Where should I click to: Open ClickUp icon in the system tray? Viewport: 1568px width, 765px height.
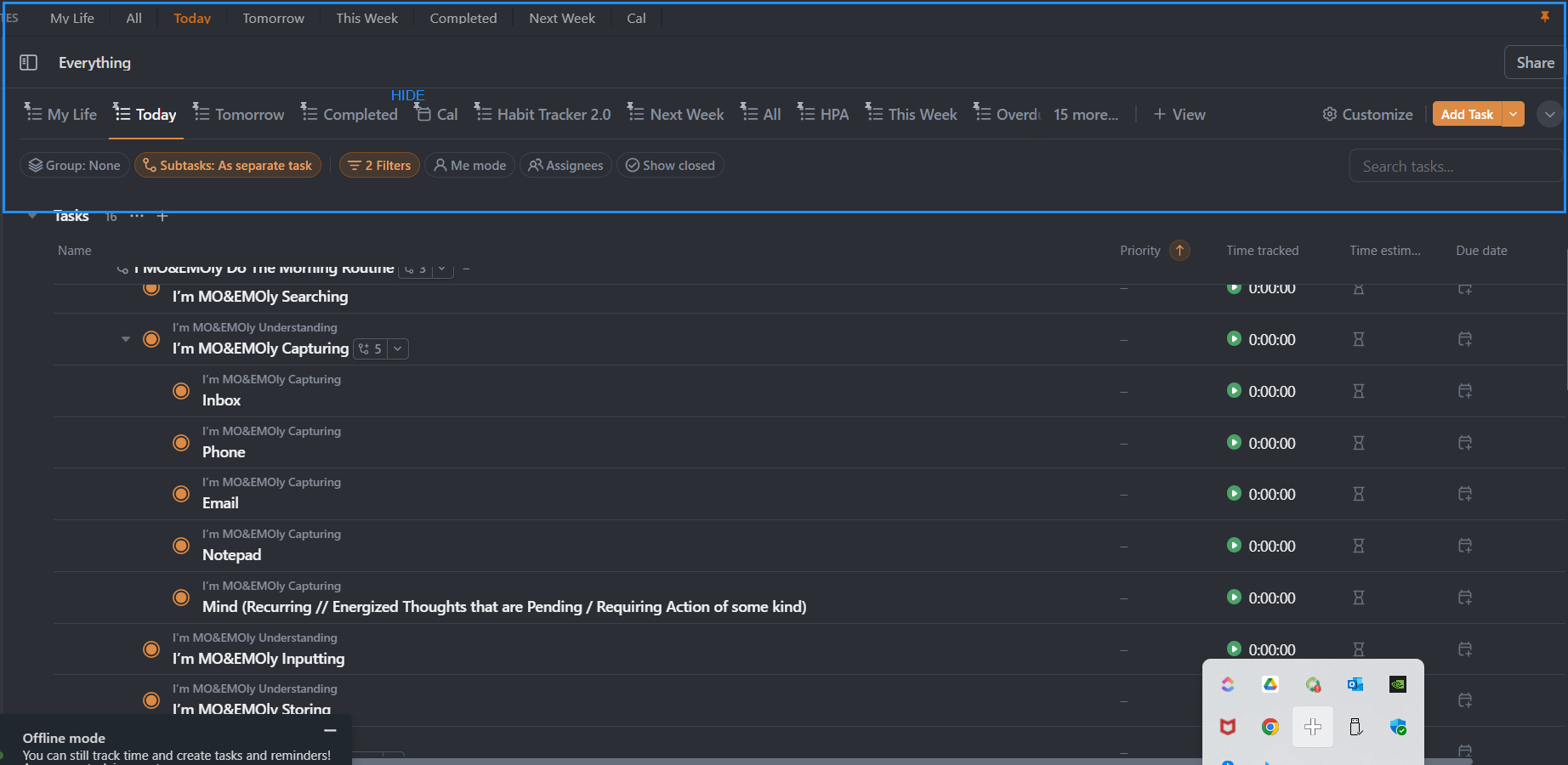(x=1228, y=684)
